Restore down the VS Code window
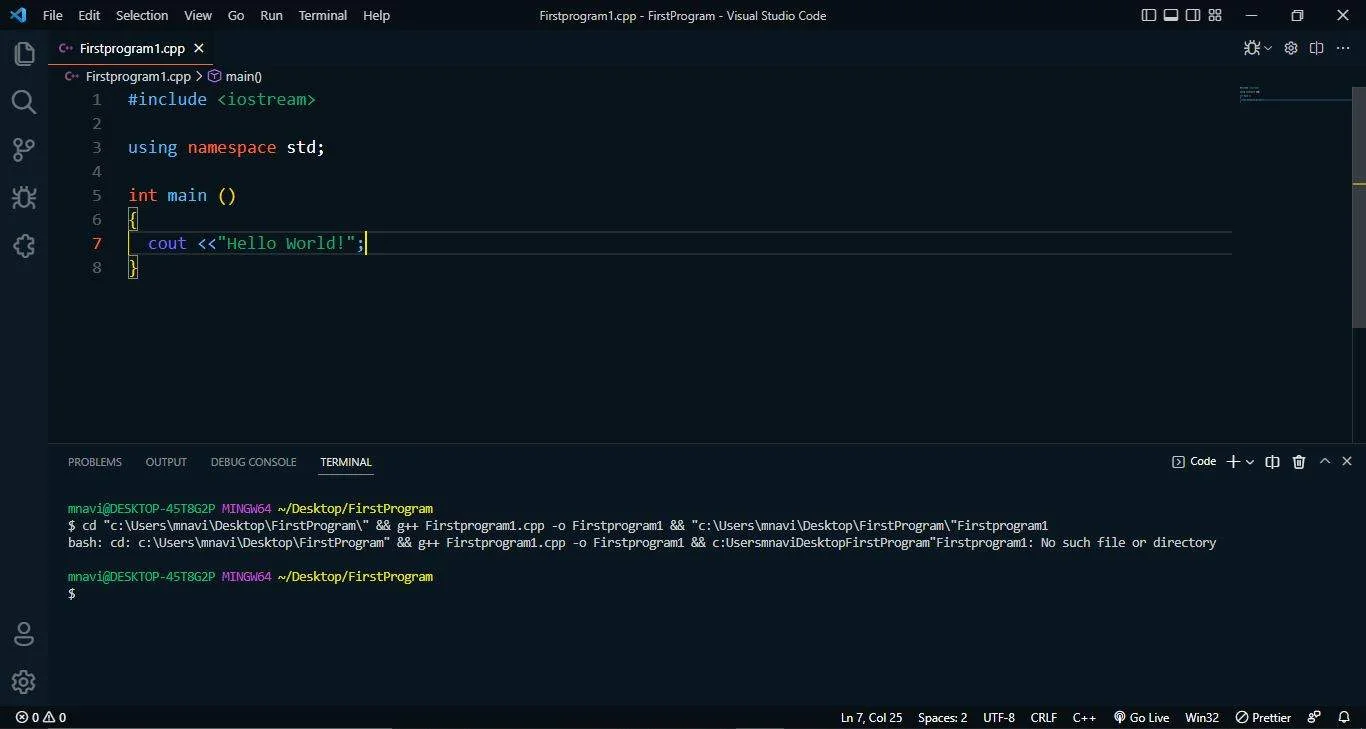 (1297, 15)
